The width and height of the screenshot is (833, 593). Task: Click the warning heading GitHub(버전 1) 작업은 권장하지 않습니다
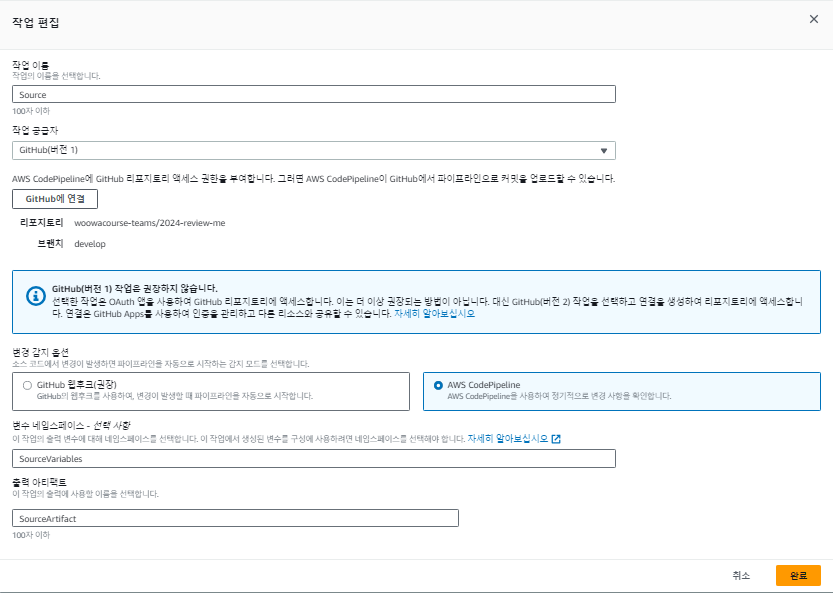coord(134,289)
